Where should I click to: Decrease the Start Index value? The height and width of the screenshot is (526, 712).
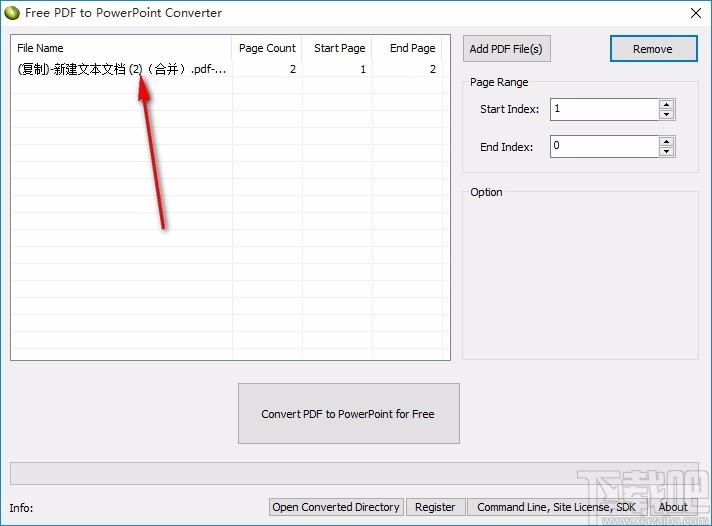[666, 114]
